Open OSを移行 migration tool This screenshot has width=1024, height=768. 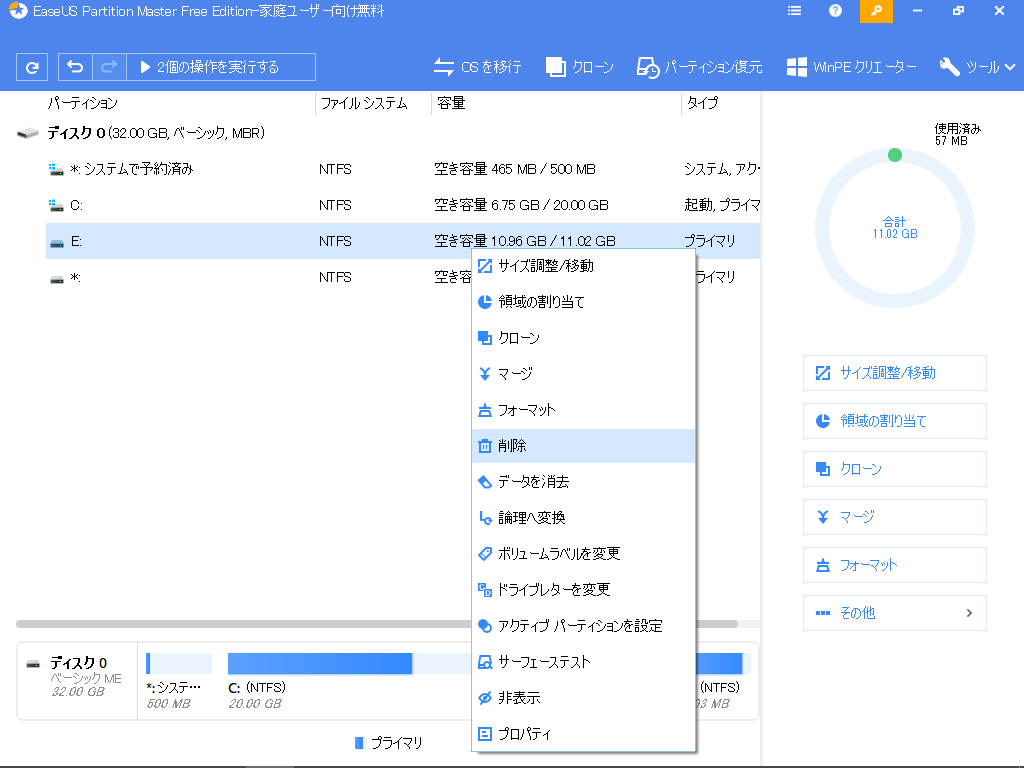[477, 67]
